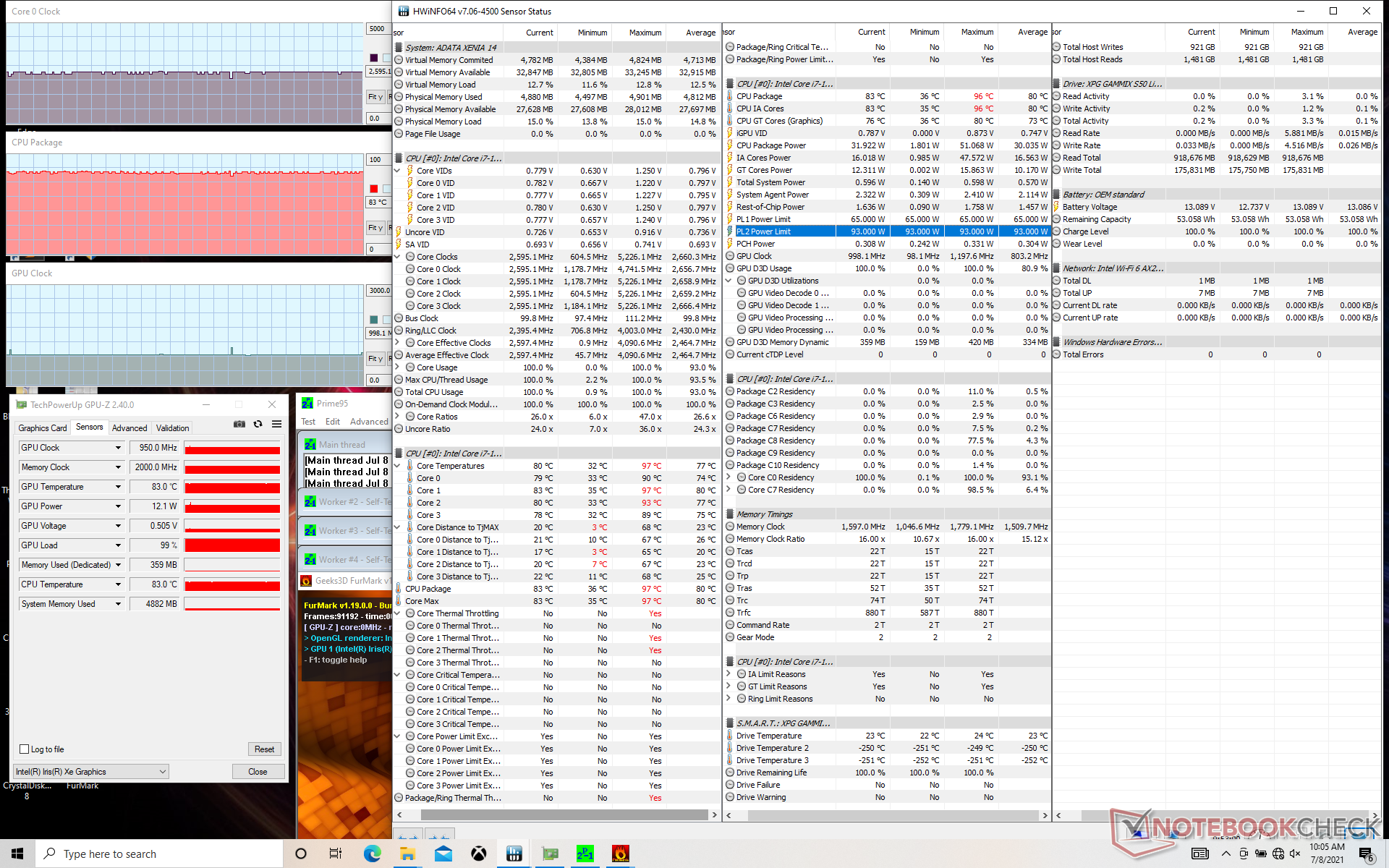
Task: Switch to GPU-Z Advanced tab
Action: (x=129, y=427)
